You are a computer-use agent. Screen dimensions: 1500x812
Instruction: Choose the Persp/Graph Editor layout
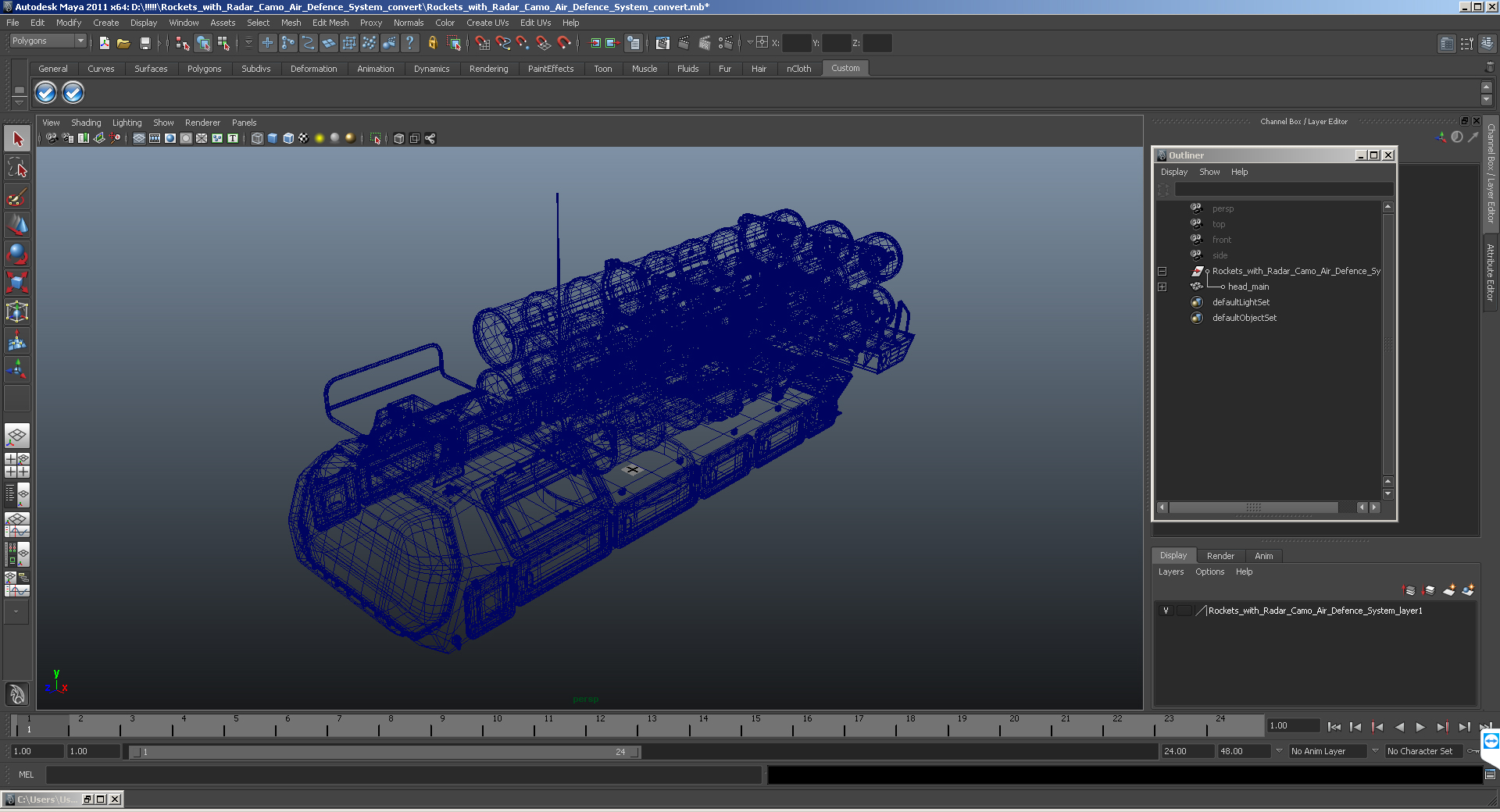17,525
